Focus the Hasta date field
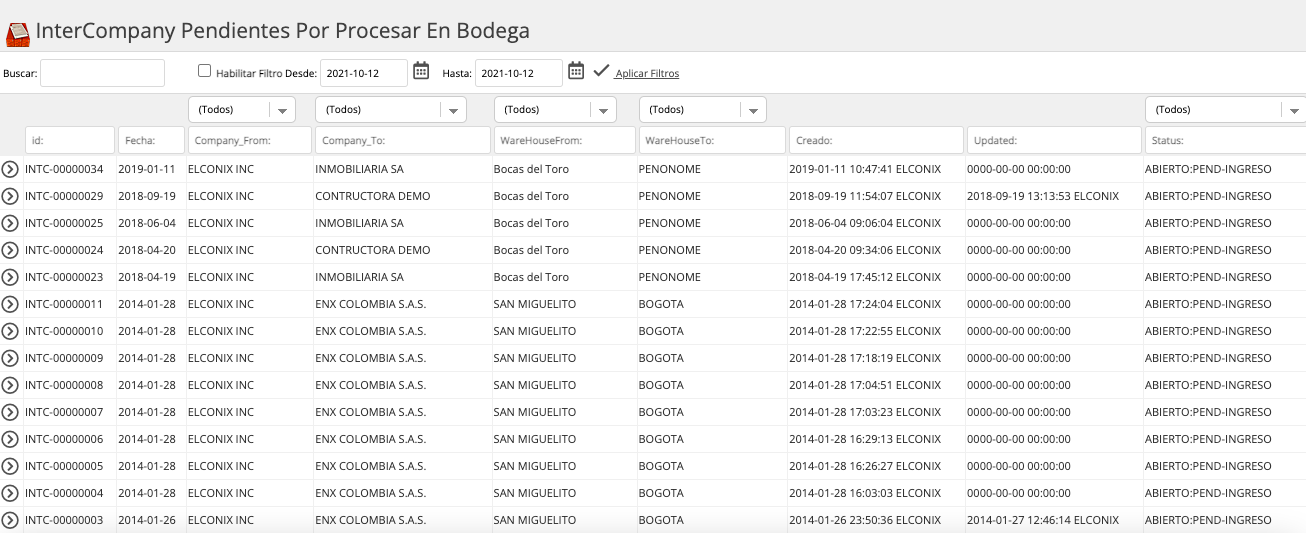The image size is (1306, 533). [x=519, y=73]
